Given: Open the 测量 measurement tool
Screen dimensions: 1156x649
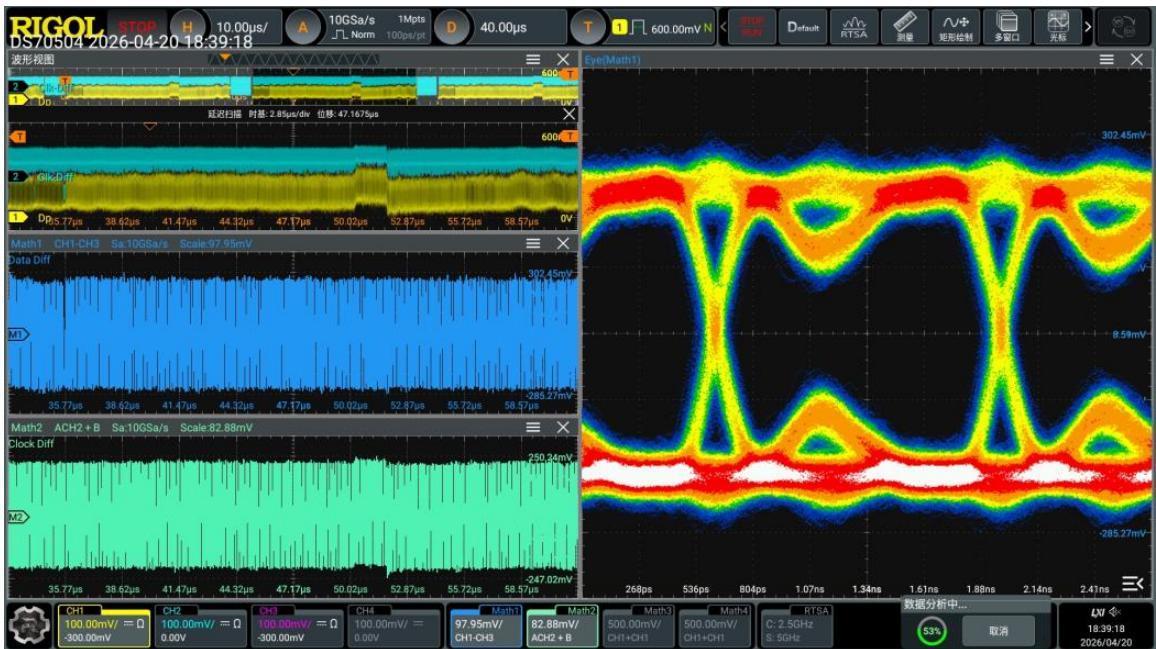Looking at the screenshot, I should [905, 27].
